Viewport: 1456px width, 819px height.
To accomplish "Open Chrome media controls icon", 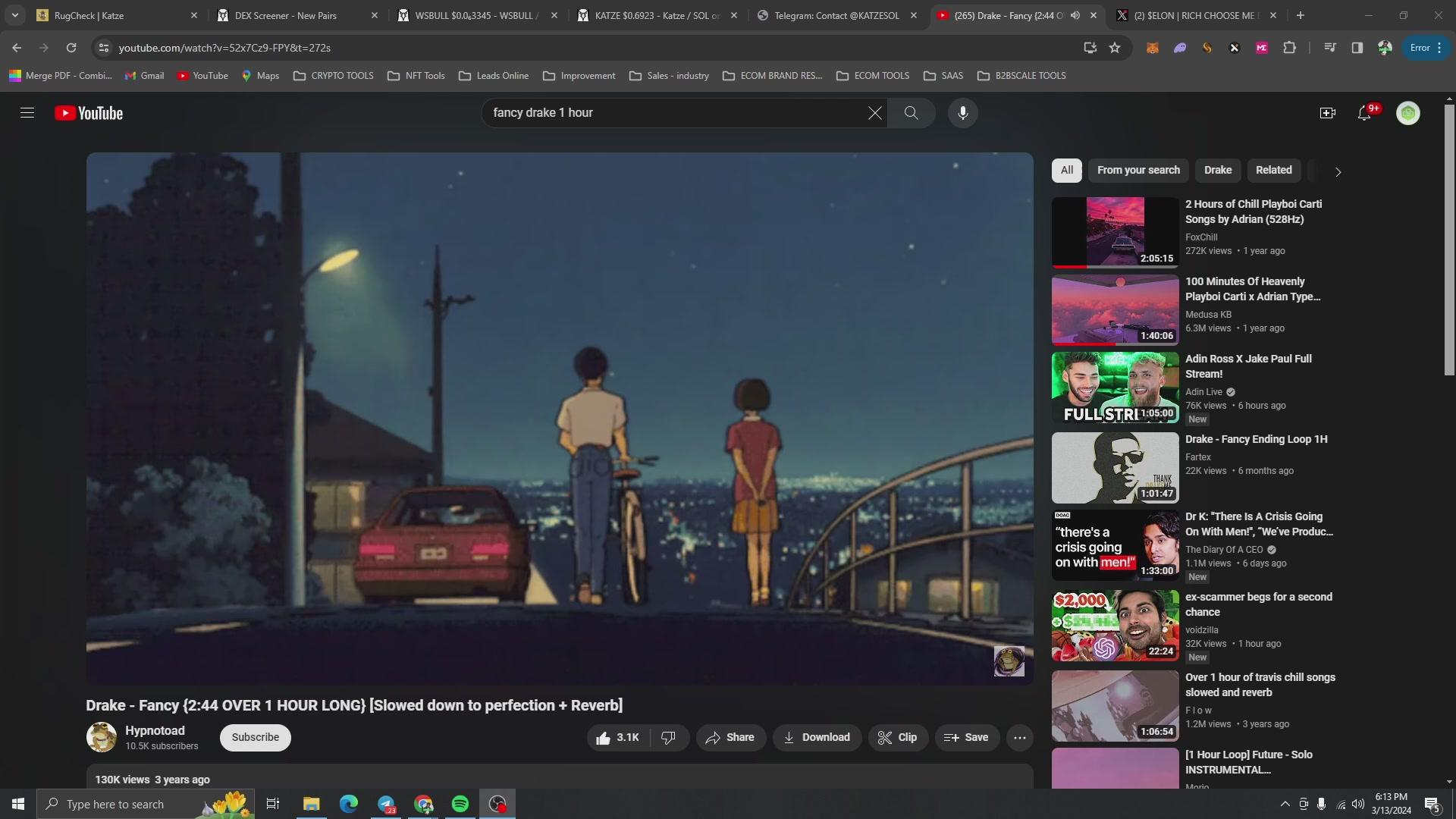I will [1330, 48].
